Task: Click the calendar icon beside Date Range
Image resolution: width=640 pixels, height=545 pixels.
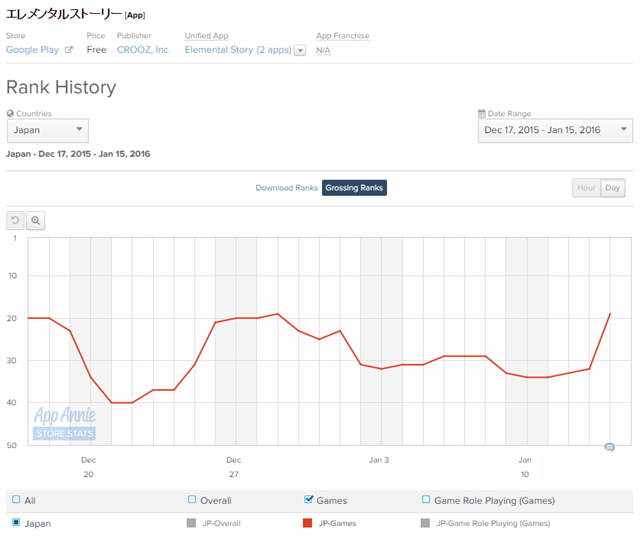Action: click(x=482, y=114)
